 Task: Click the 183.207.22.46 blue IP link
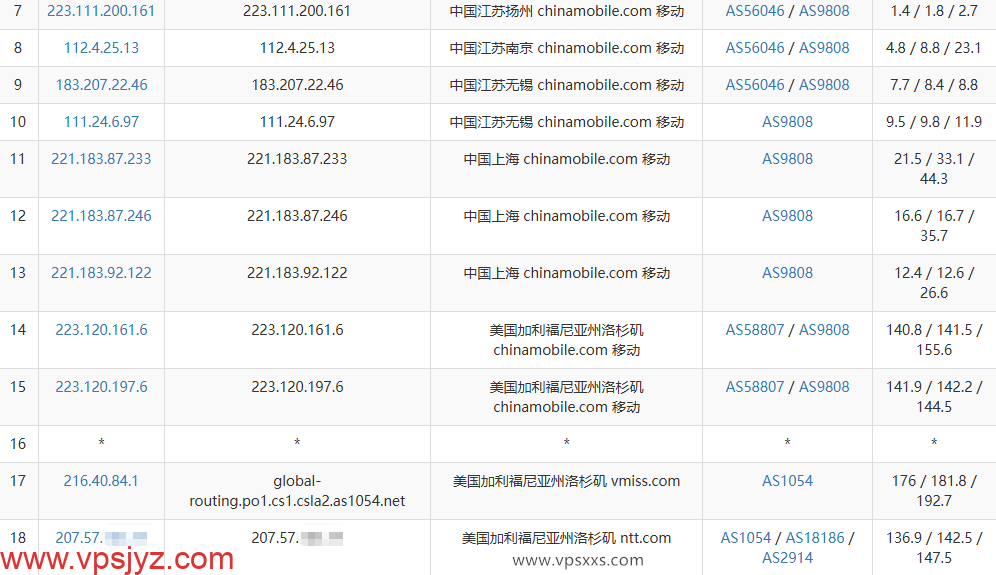(x=101, y=85)
